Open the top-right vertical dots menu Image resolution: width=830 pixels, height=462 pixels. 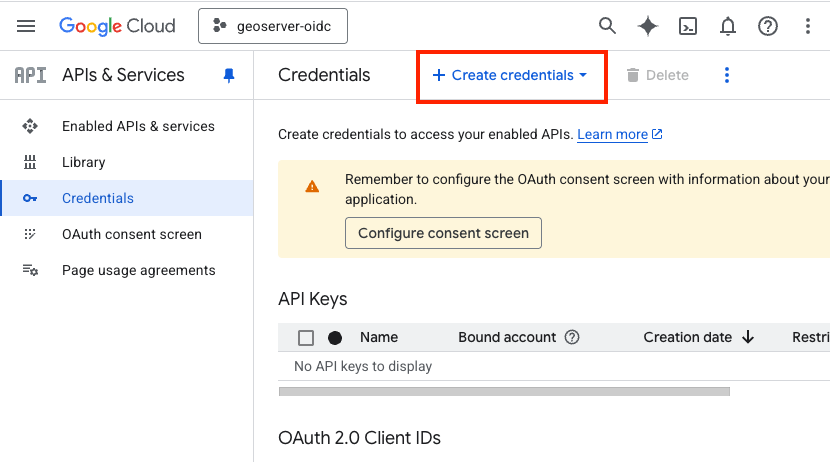(x=808, y=26)
